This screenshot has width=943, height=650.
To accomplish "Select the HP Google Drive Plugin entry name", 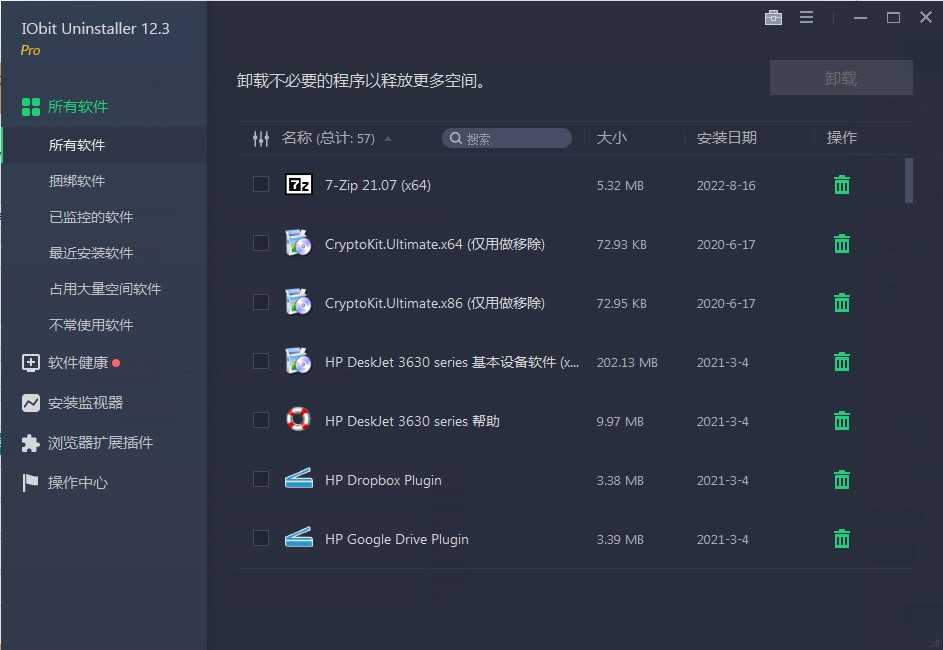I will [x=396, y=539].
